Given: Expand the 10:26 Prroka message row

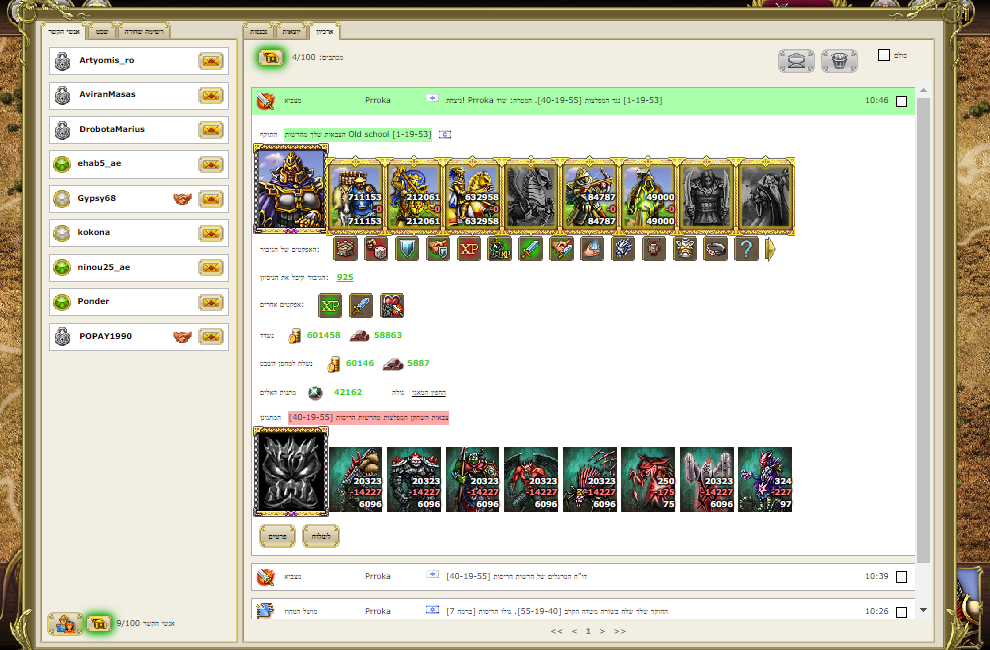Looking at the screenshot, I should point(583,610).
